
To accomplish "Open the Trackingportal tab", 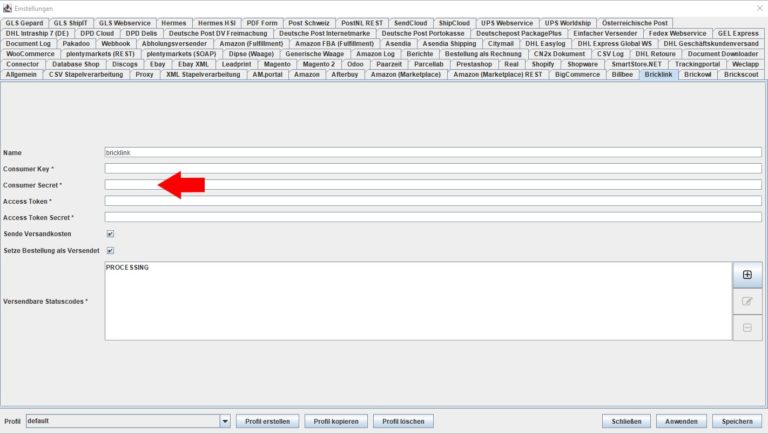I will pos(697,64).
